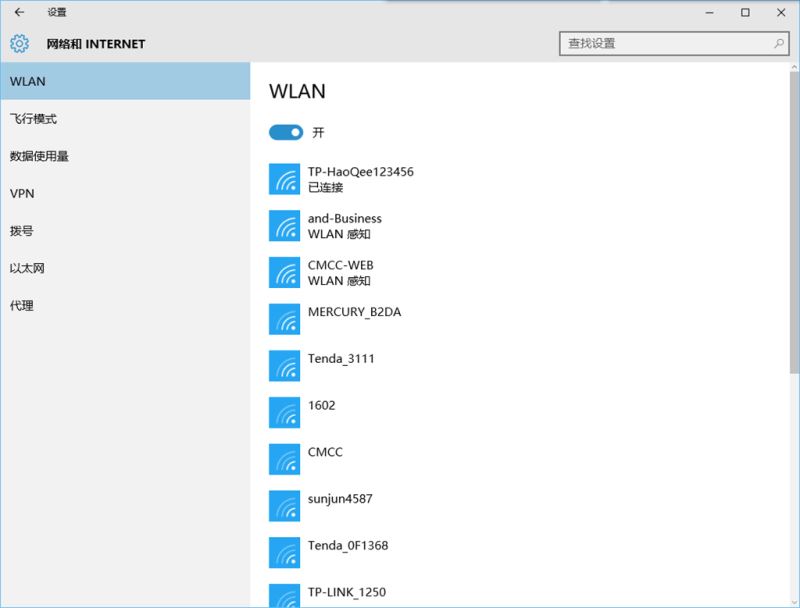The width and height of the screenshot is (800, 608).
Task: Click the back arrow in title bar
Action: [19, 13]
